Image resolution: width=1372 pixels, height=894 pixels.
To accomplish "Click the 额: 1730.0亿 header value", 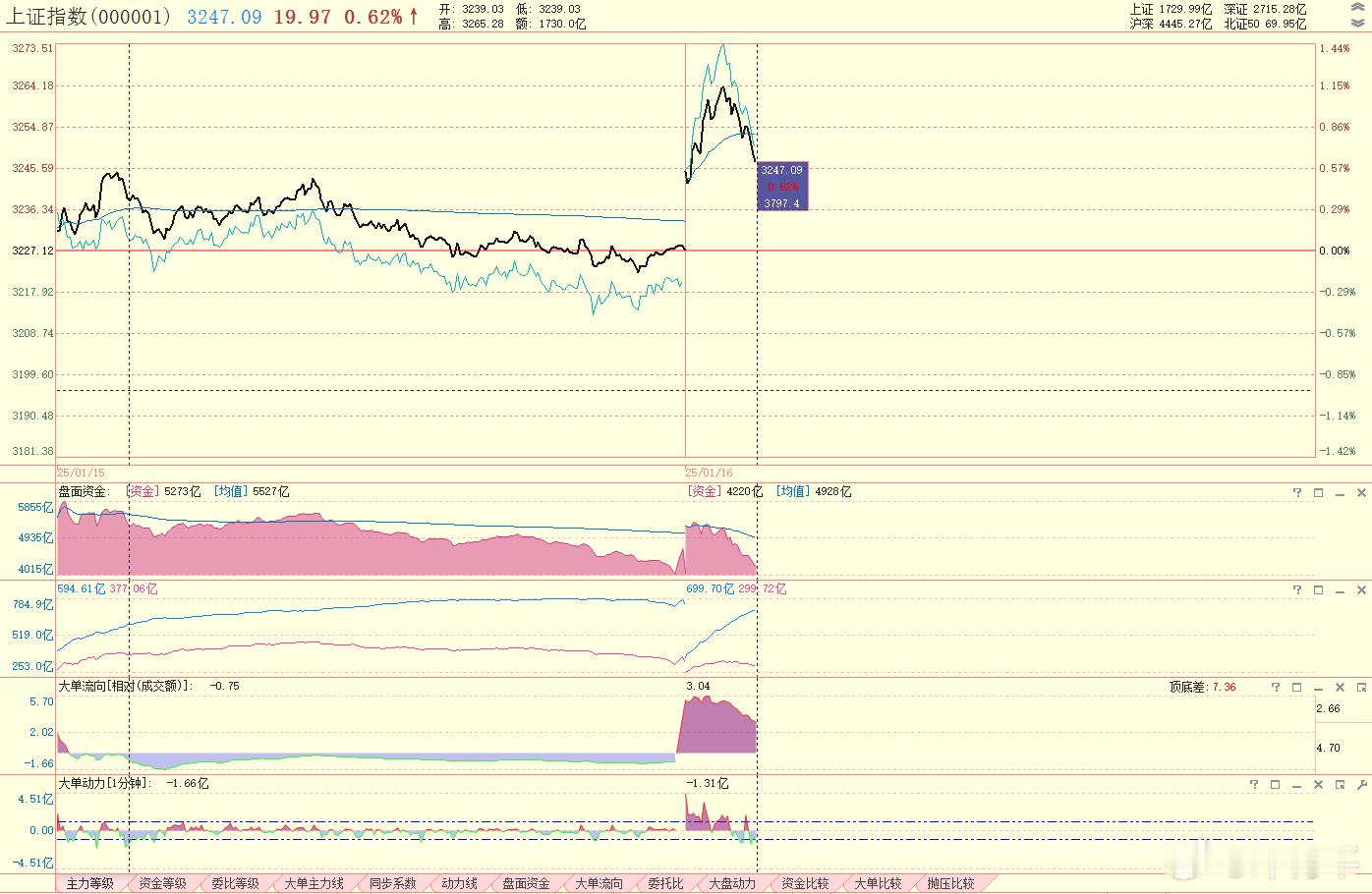I will 550,24.
